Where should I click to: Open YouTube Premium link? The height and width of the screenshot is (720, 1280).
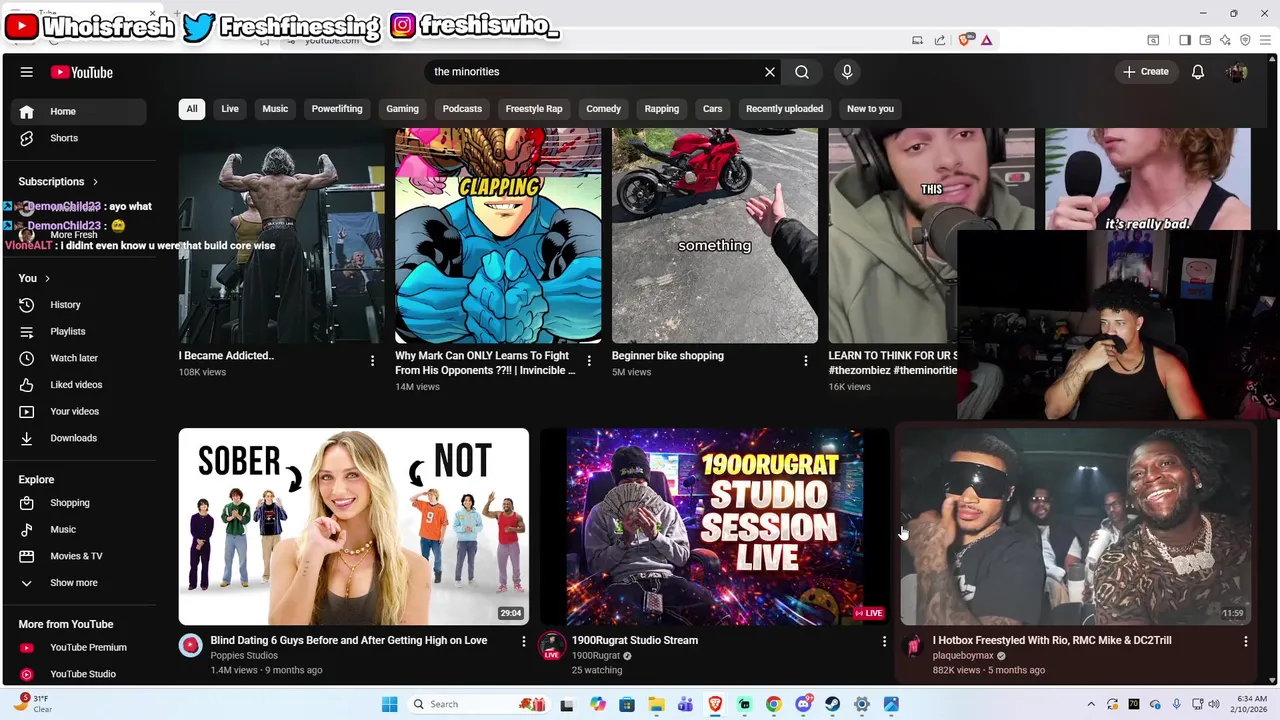click(80, 647)
